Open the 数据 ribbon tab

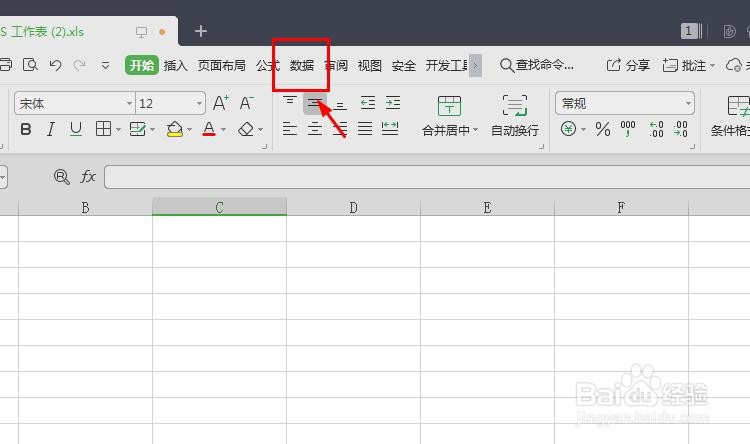(x=302, y=65)
